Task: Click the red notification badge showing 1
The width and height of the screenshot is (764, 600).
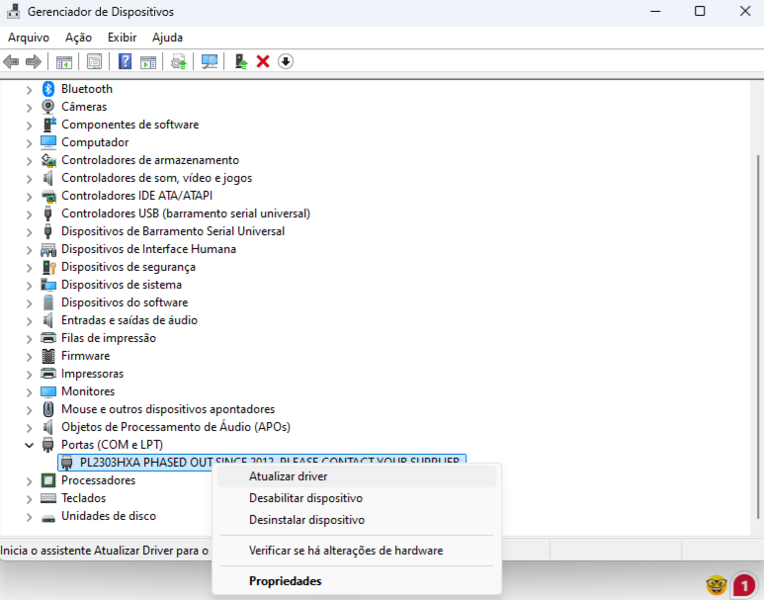Action: [x=744, y=584]
